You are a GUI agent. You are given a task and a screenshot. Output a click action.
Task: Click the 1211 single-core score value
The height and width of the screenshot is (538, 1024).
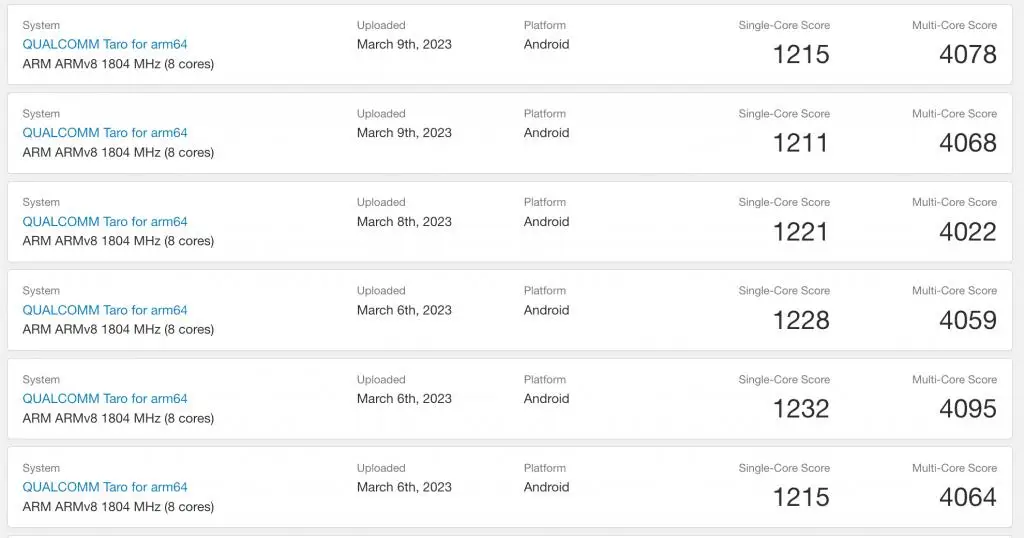pos(801,143)
